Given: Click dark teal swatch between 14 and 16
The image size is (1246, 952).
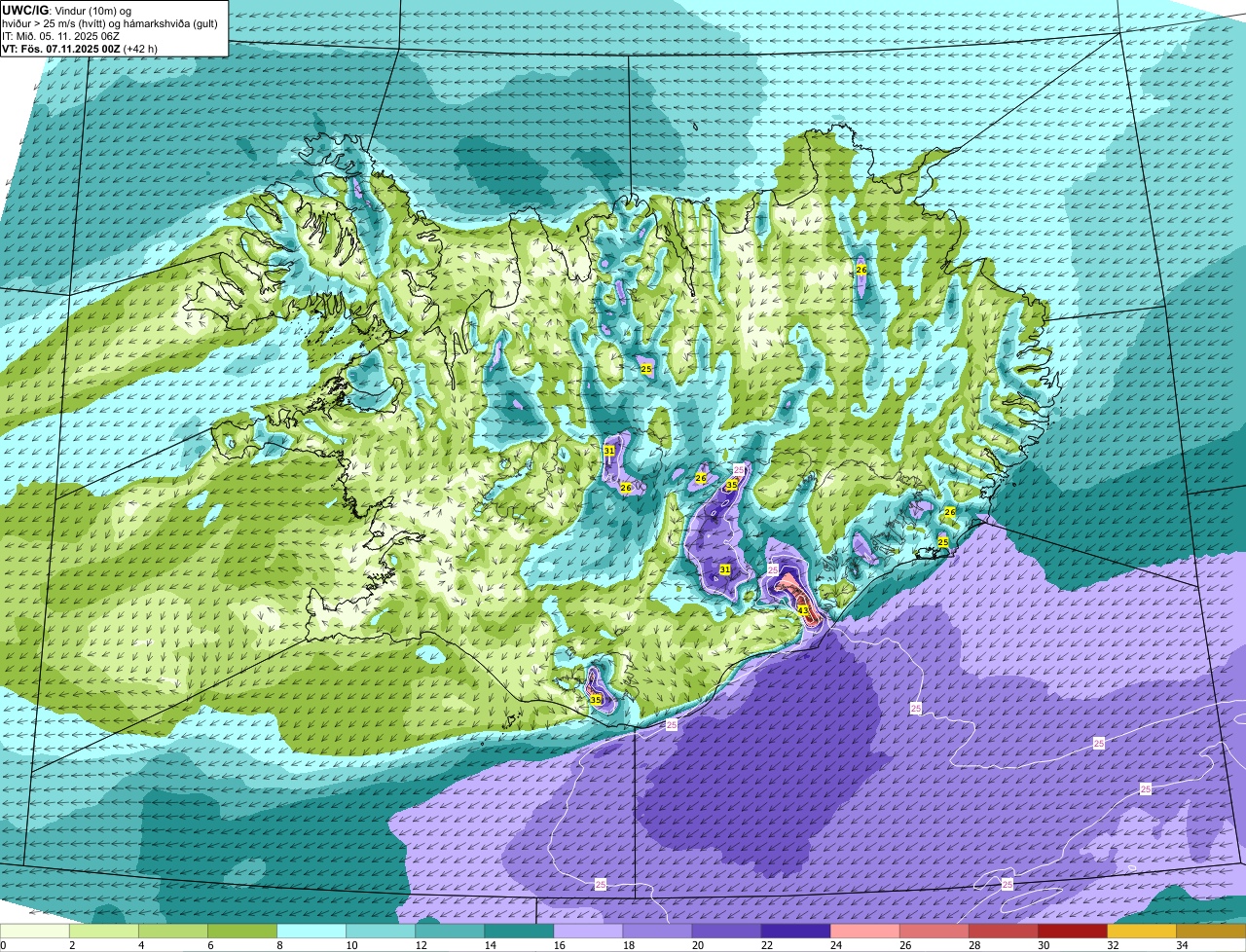Looking at the screenshot, I should point(519,932).
